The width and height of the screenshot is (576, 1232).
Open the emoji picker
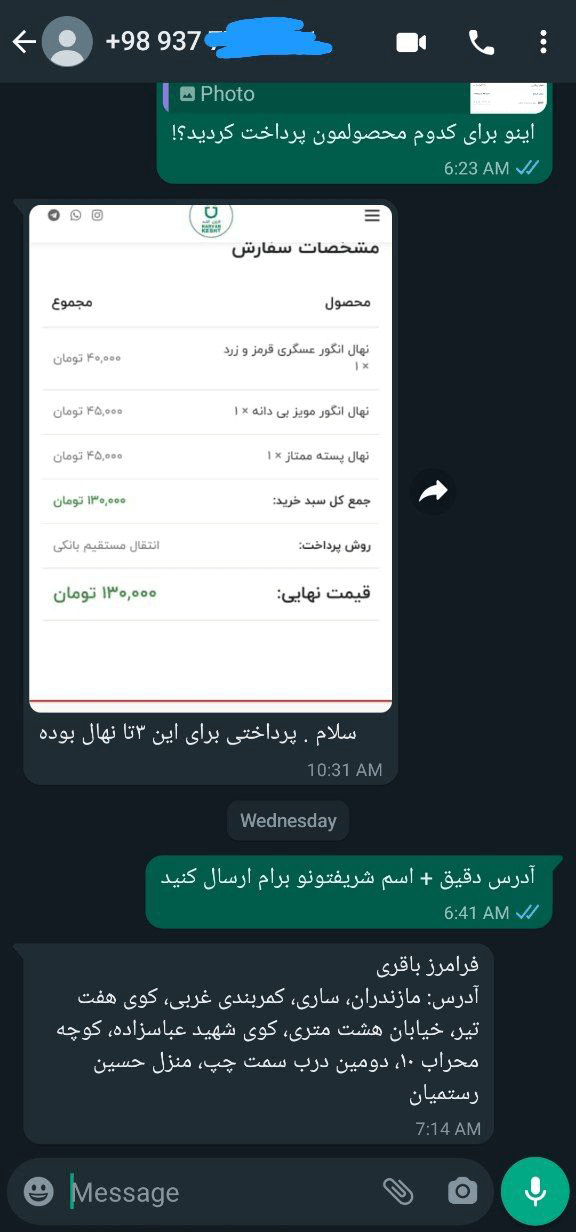click(38, 1191)
